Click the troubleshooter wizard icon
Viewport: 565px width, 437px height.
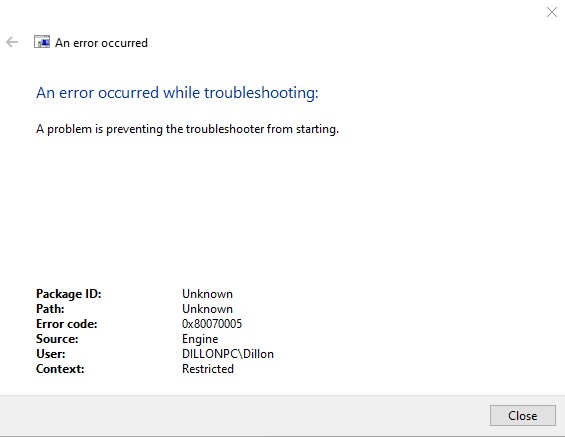click(42, 42)
